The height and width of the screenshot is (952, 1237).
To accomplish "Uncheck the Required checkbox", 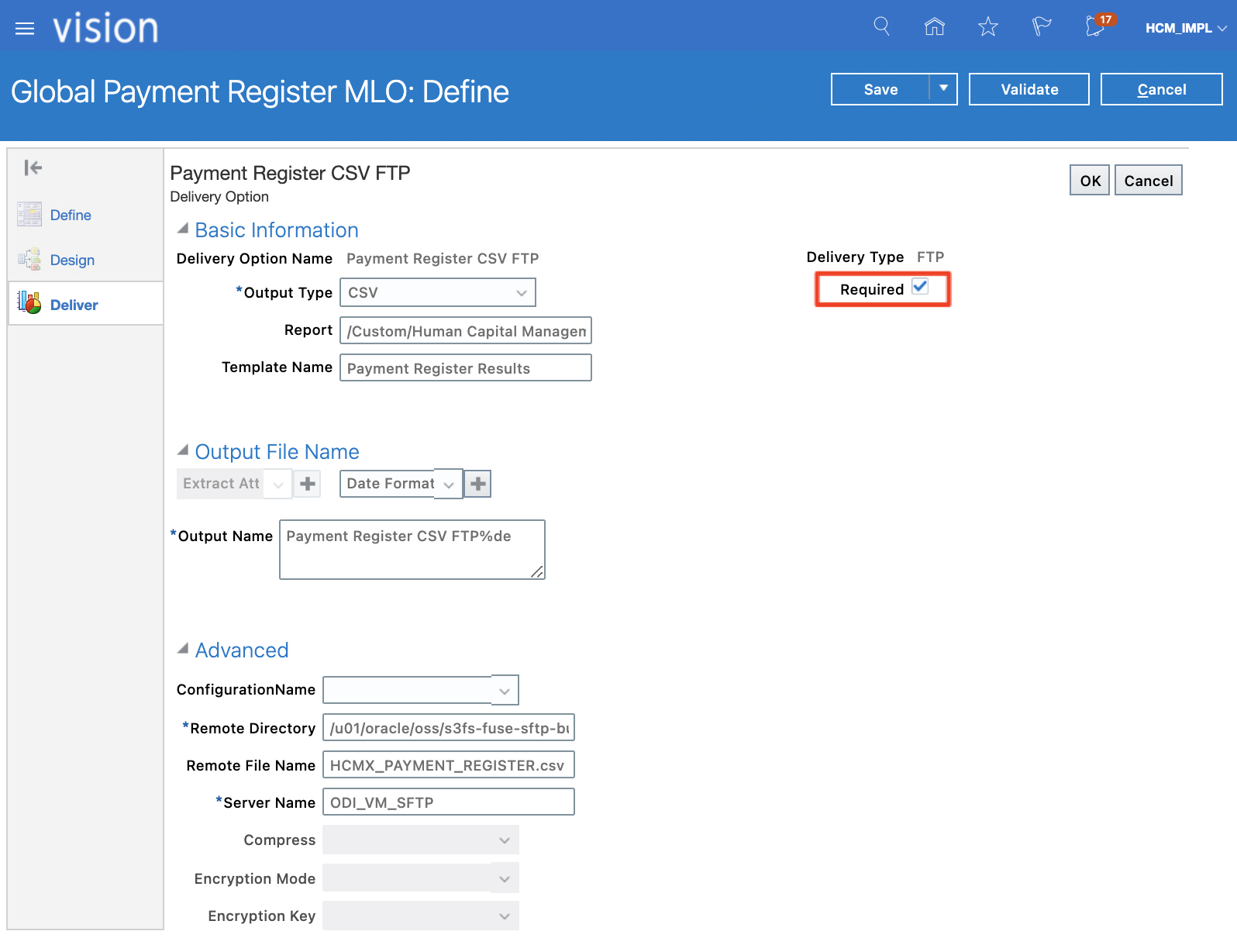I will coord(920,287).
